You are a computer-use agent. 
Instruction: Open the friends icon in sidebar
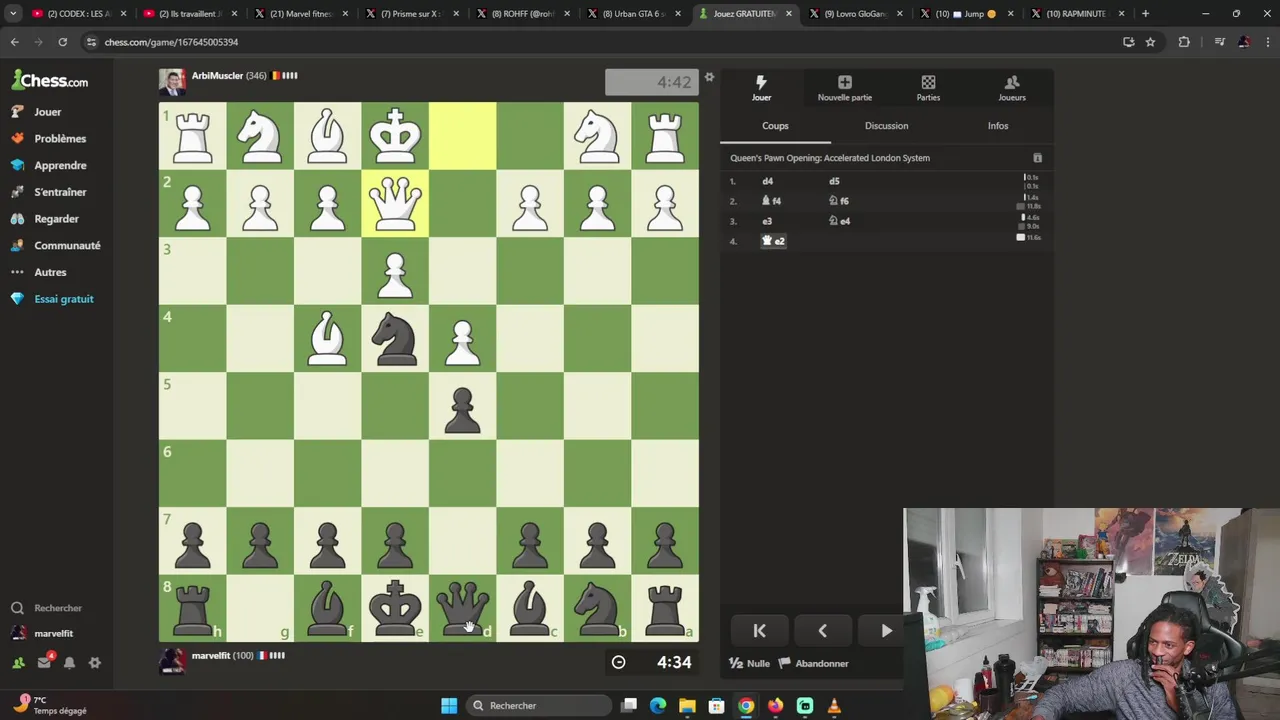18,663
